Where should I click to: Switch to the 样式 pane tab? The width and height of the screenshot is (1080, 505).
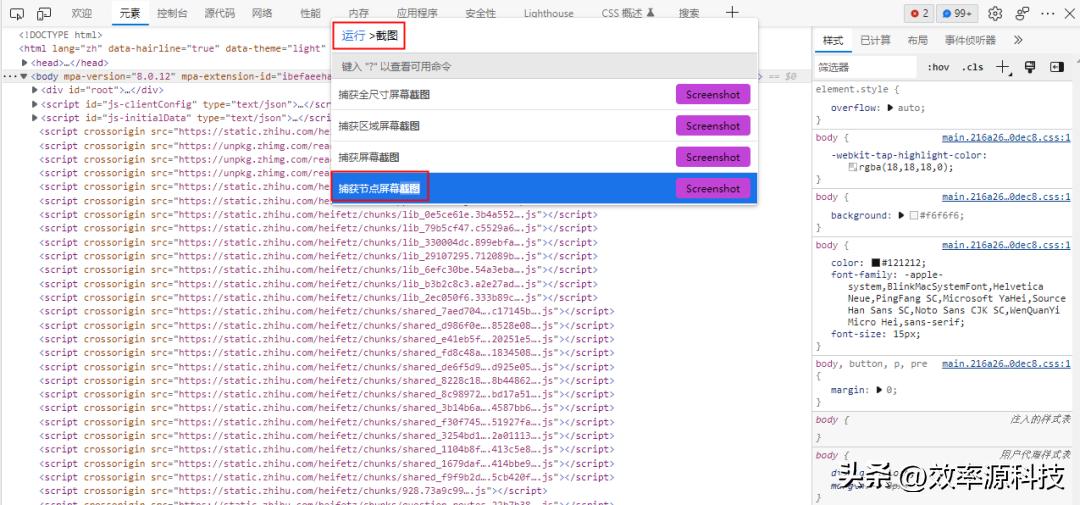(833, 41)
